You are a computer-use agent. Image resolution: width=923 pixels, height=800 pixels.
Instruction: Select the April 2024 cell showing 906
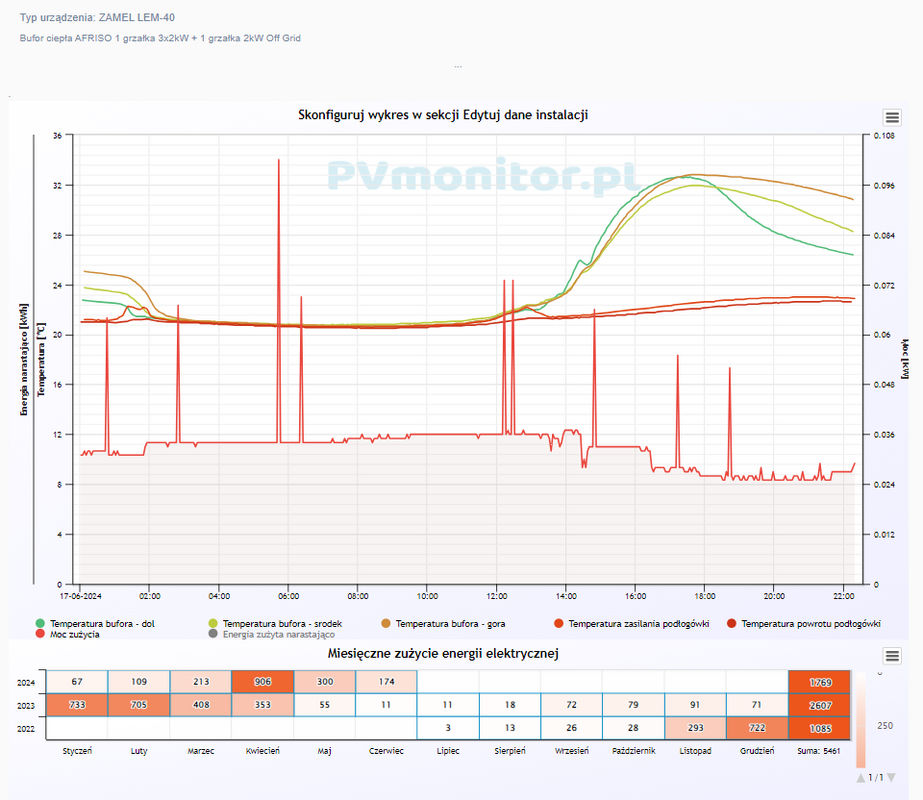coord(262,682)
